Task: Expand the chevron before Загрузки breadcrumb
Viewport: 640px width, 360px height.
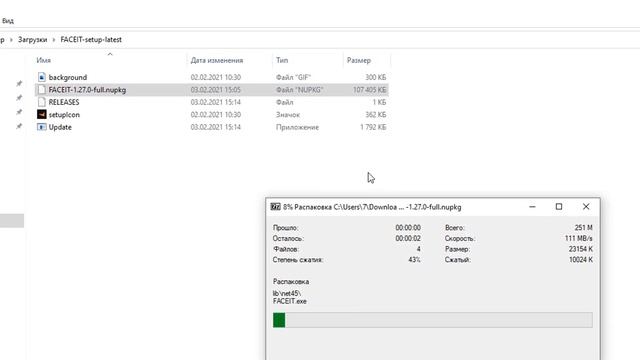Action: tap(11, 40)
